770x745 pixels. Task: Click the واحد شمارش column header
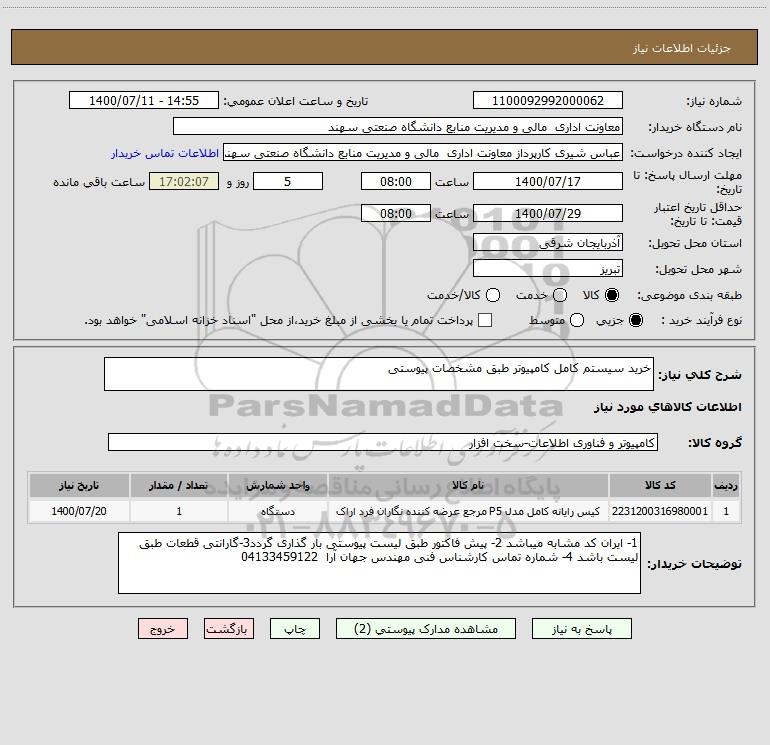(277, 486)
